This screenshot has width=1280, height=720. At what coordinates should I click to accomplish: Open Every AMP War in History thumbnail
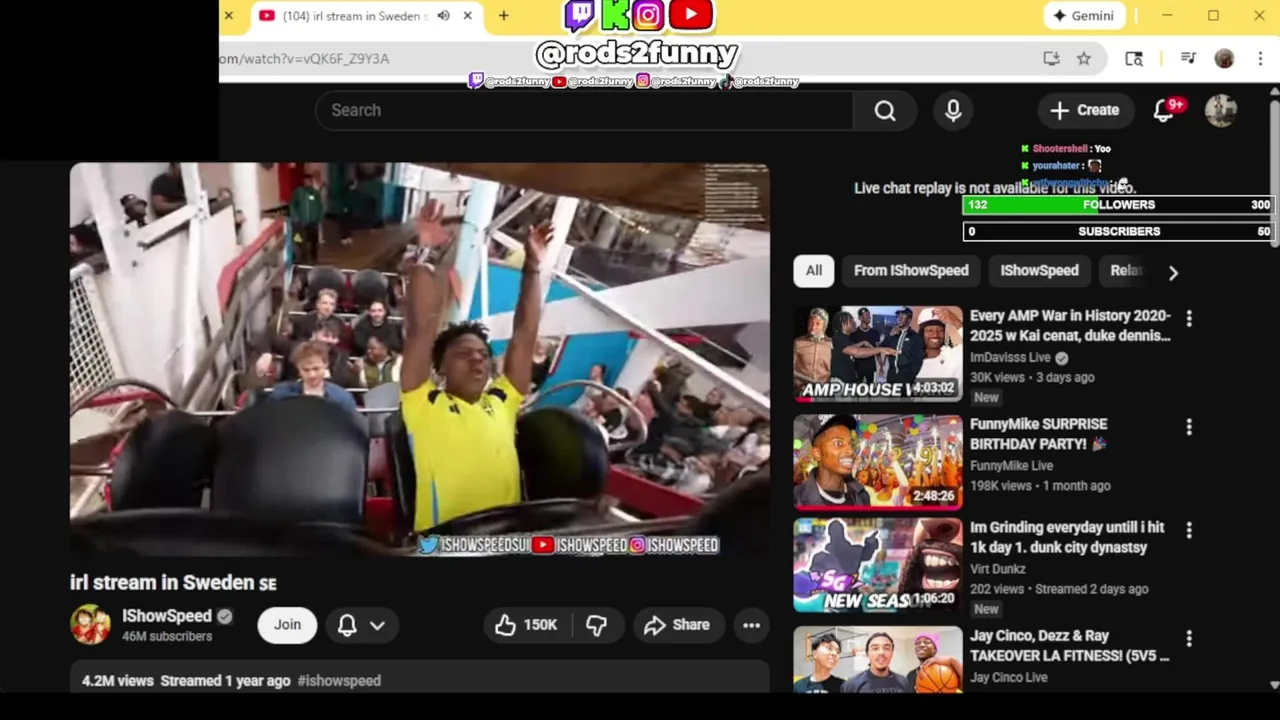pyautogui.click(x=878, y=354)
